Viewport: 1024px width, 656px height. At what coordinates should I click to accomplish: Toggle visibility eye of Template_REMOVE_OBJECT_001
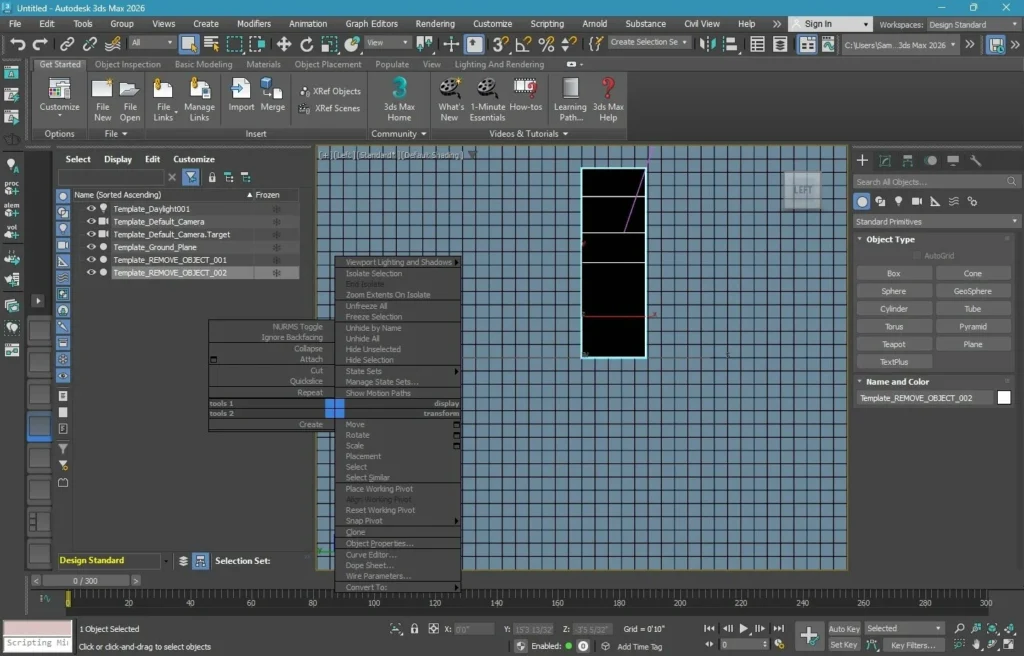tap(91, 259)
